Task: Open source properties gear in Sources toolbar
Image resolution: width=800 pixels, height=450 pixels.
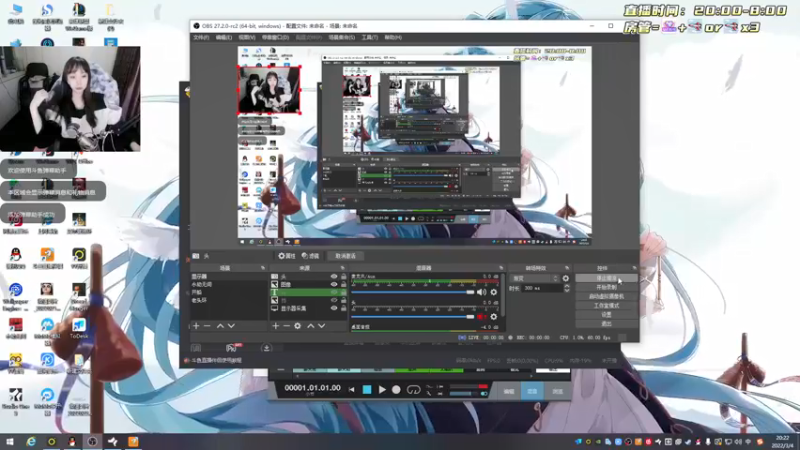Action: (297, 326)
